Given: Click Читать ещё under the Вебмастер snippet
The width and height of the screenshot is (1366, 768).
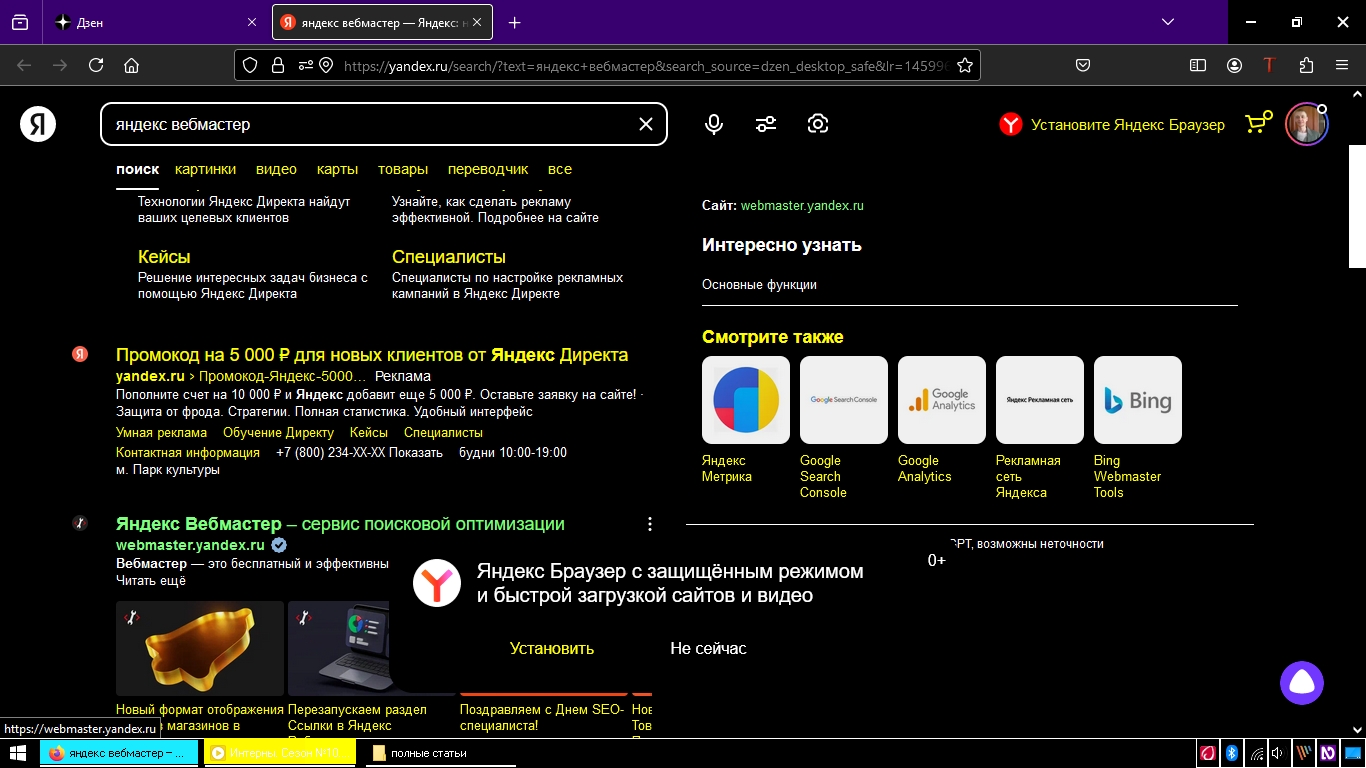Looking at the screenshot, I should coord(151,580).
